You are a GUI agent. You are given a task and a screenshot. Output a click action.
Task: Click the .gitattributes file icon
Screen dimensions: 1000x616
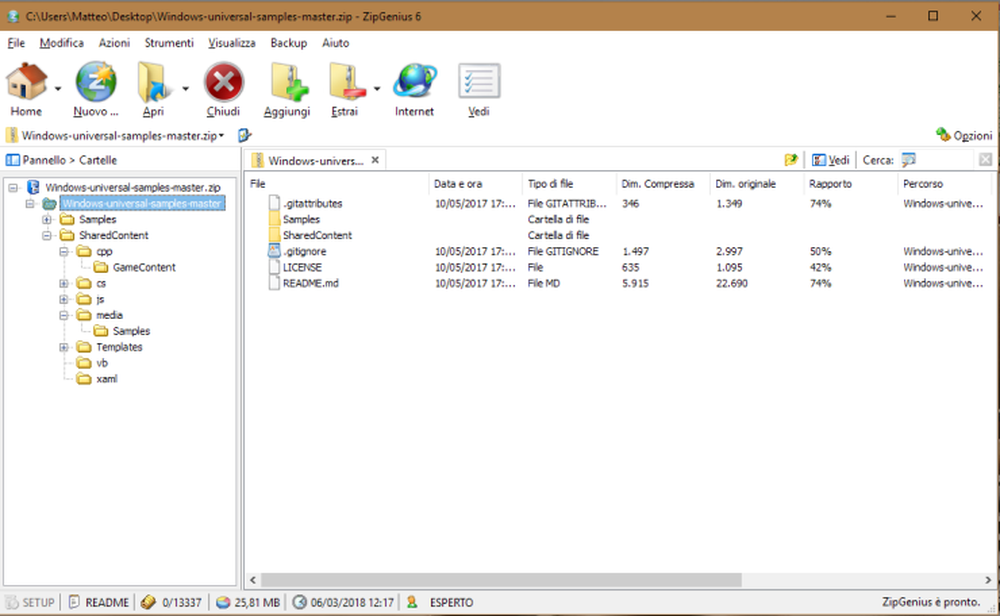tap(274, 203)
